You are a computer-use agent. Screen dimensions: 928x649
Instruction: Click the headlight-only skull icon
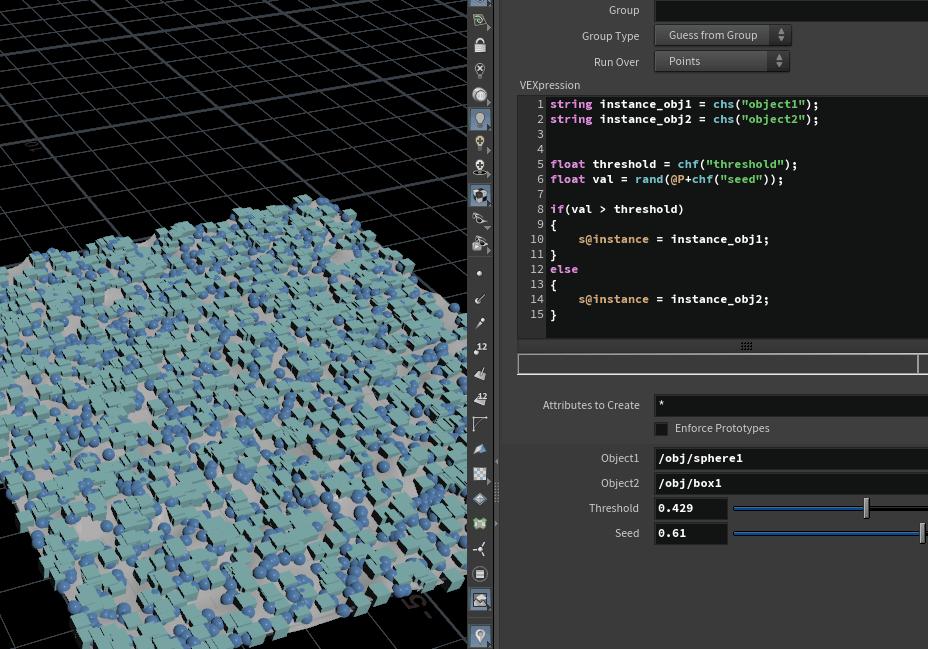[480, 167]
